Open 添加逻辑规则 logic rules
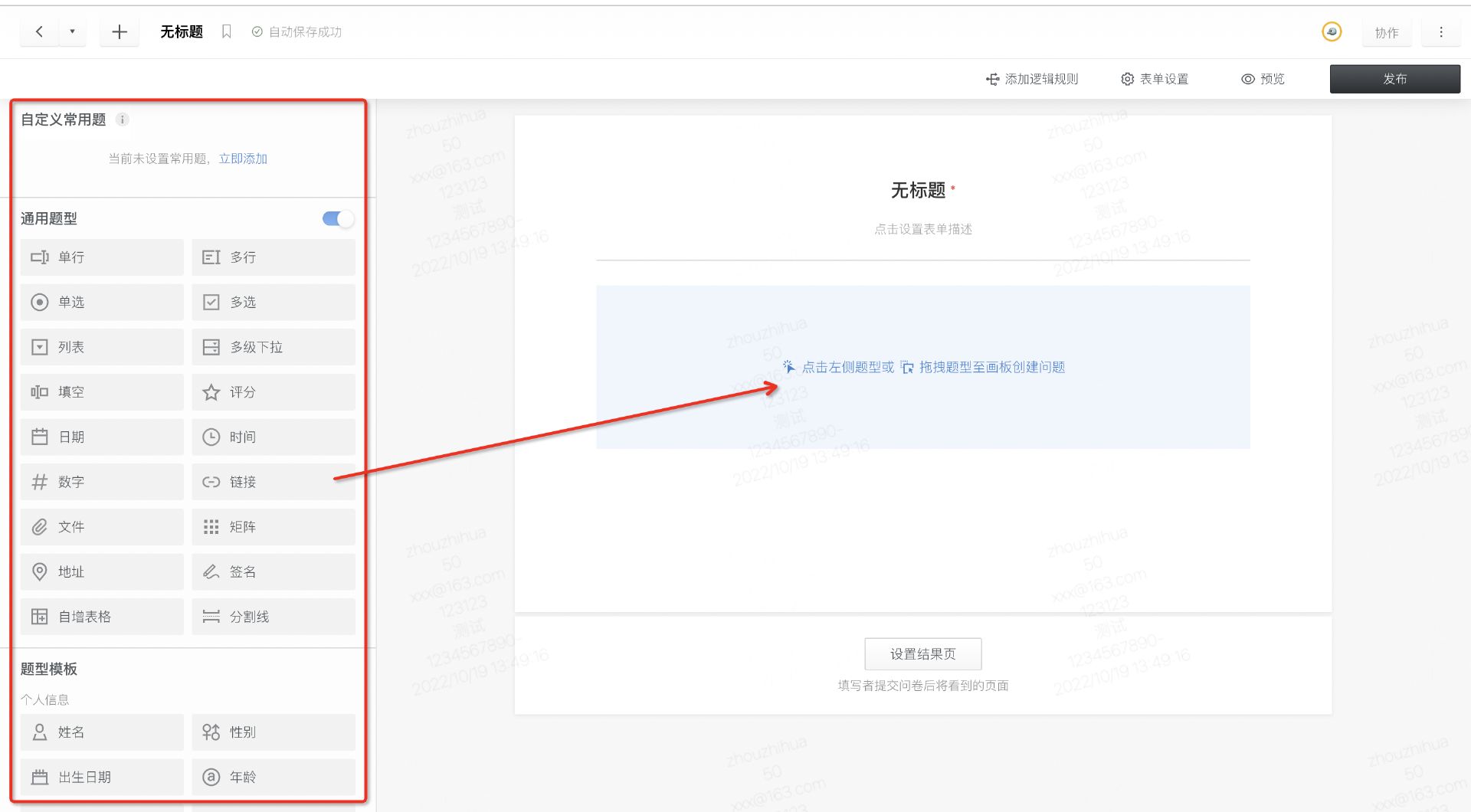Viewport: 1471px width, 812px height. coord(1032,79)
